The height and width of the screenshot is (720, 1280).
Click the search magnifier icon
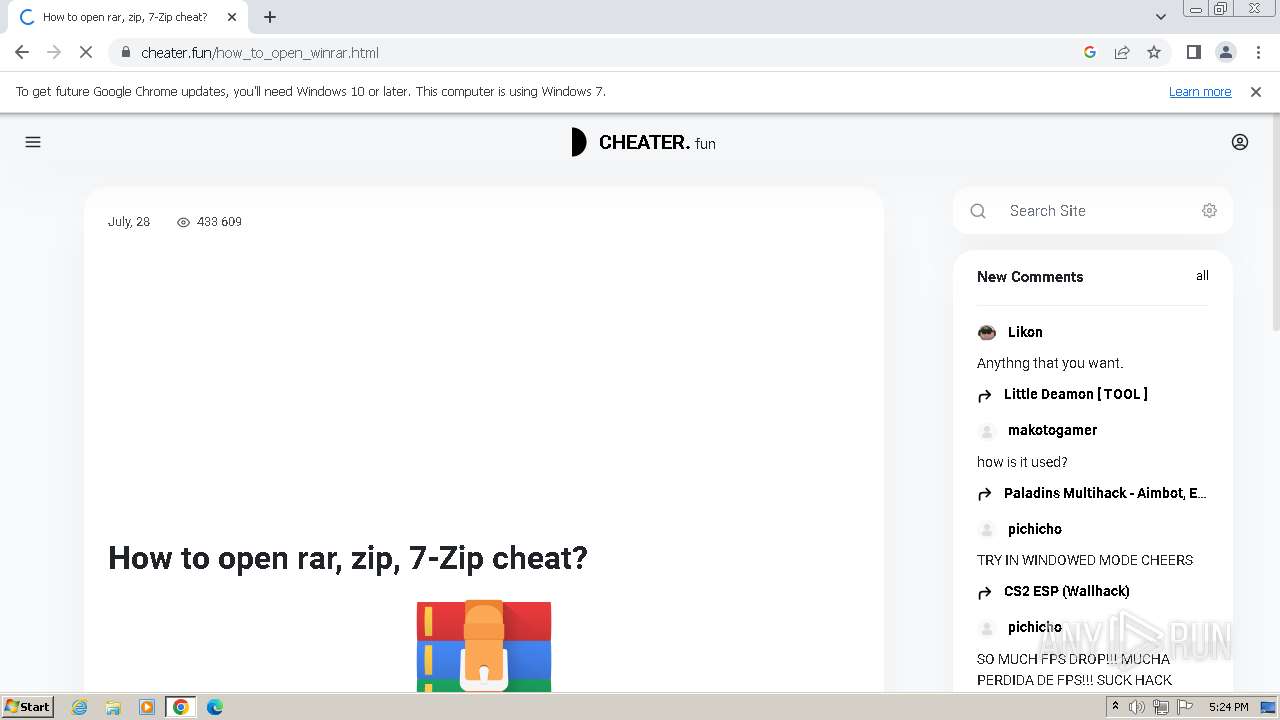tap(978, 211)
